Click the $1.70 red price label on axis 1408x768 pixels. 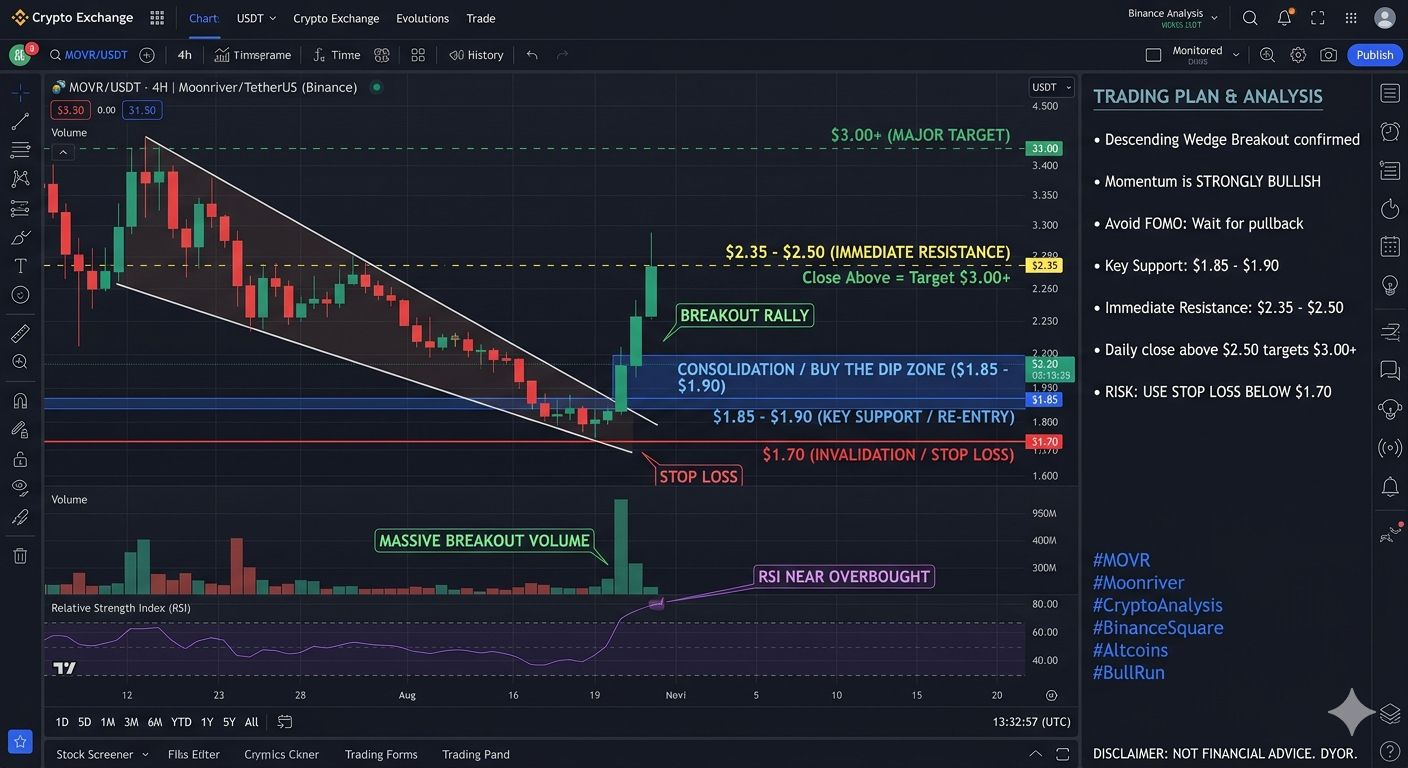(1045, 442)
